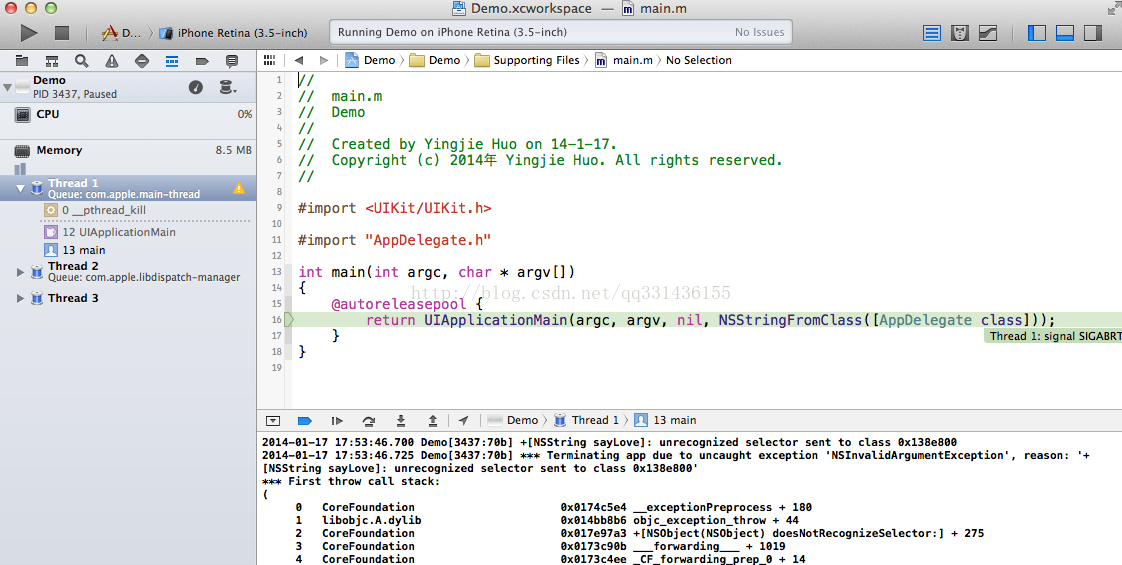Continue program execution

tap(337, 421)
